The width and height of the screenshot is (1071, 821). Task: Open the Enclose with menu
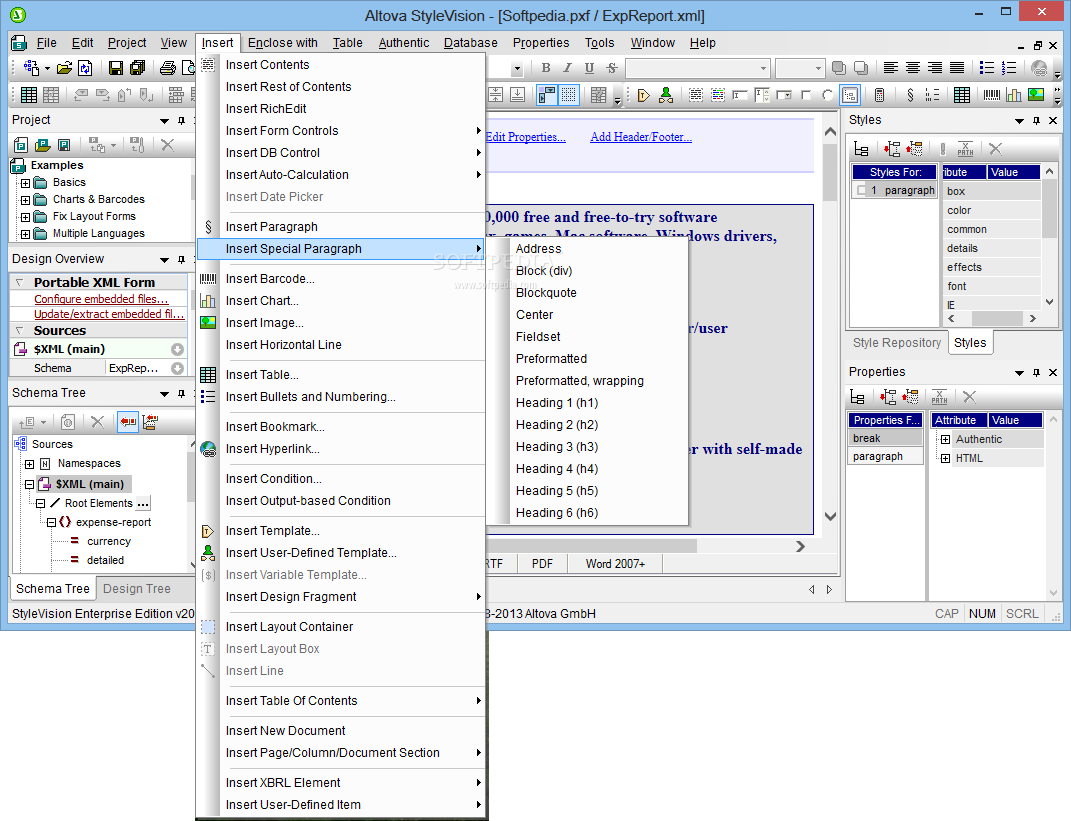(x=282, y=43)
